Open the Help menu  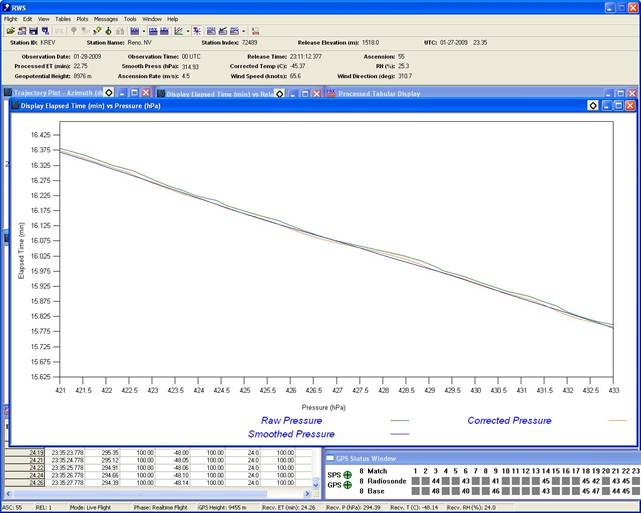[173, 19]
